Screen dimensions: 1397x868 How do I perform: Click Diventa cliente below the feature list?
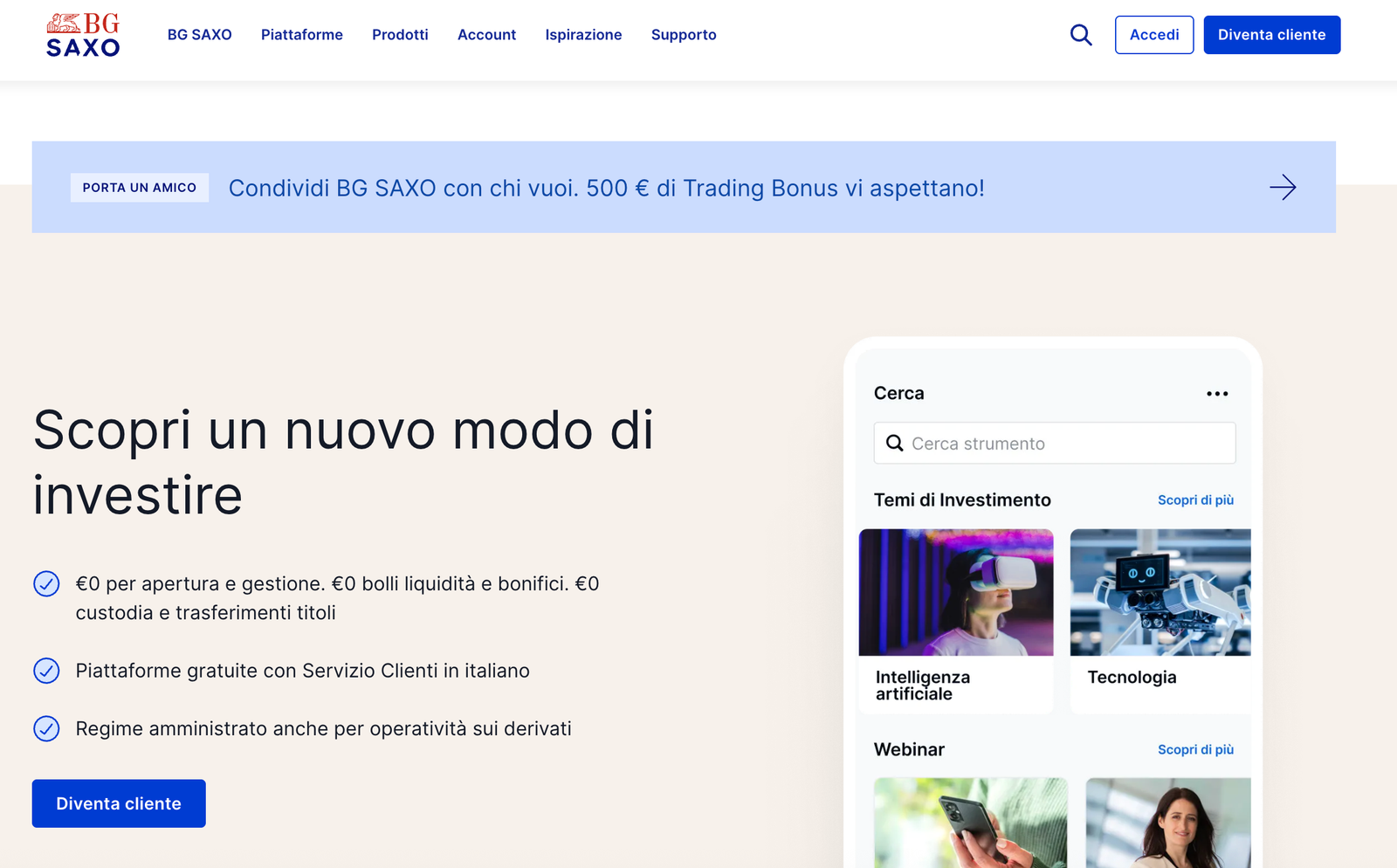pyautogui.click(x=119, y=803)
